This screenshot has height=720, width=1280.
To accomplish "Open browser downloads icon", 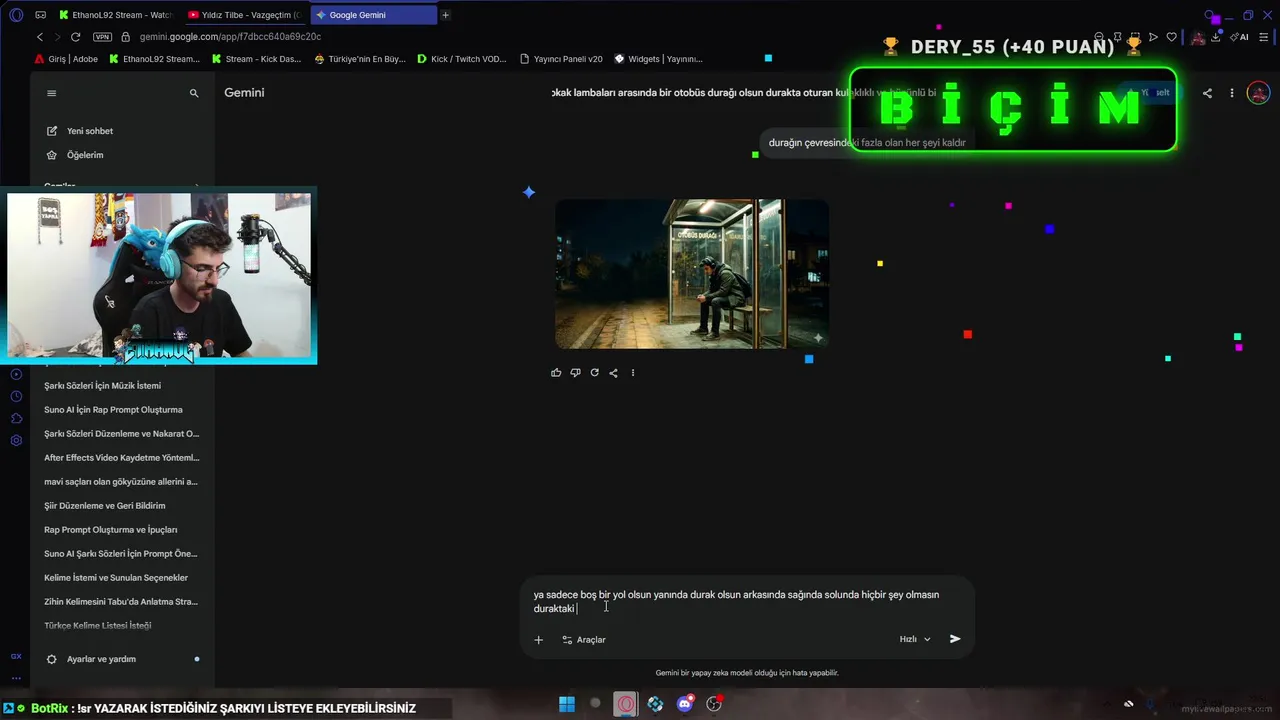I will click(x=1216, y=37).
